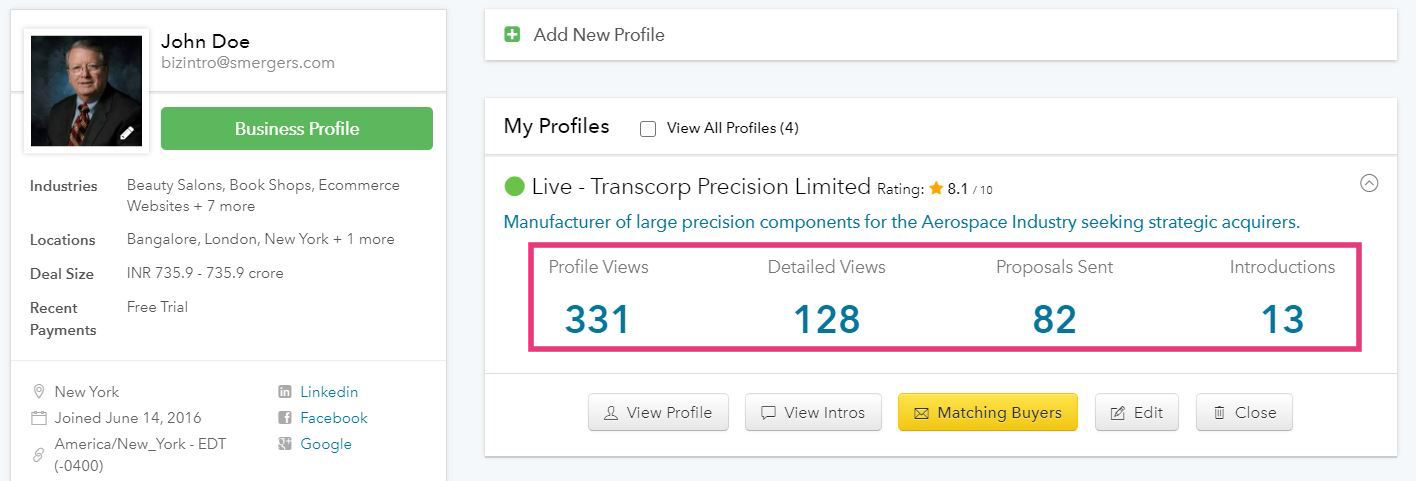Click the green Live status dot
This screenshot has width=1416, height=481.
point(514,186)
